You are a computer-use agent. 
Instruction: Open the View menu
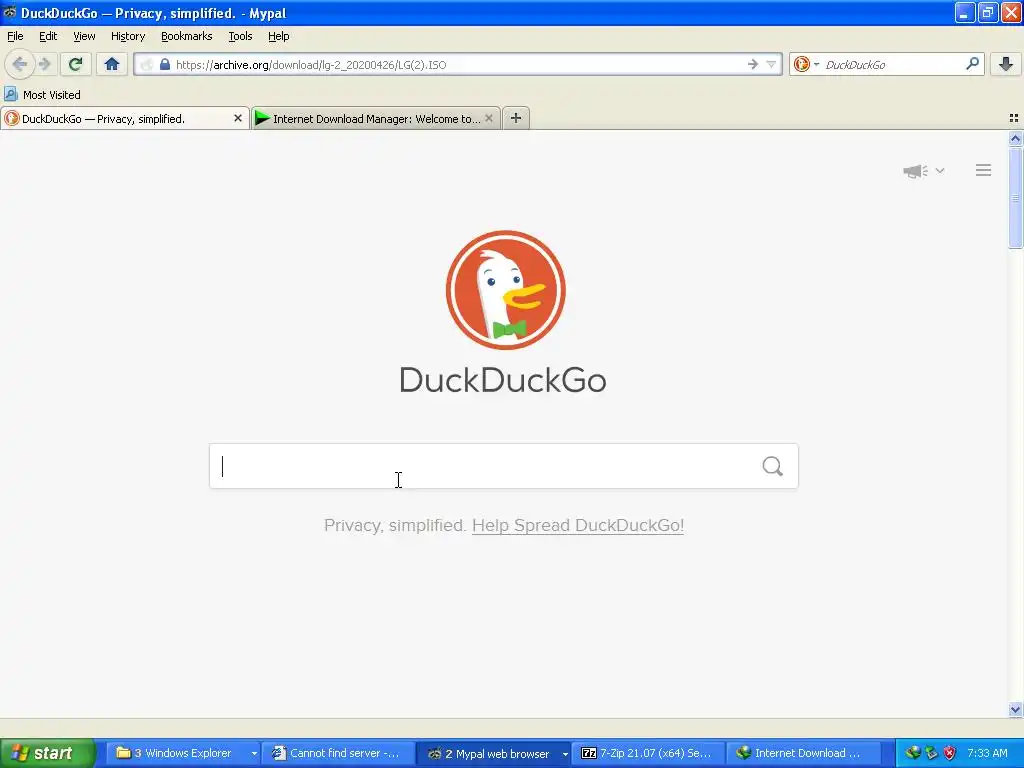[x=84, y=36]
